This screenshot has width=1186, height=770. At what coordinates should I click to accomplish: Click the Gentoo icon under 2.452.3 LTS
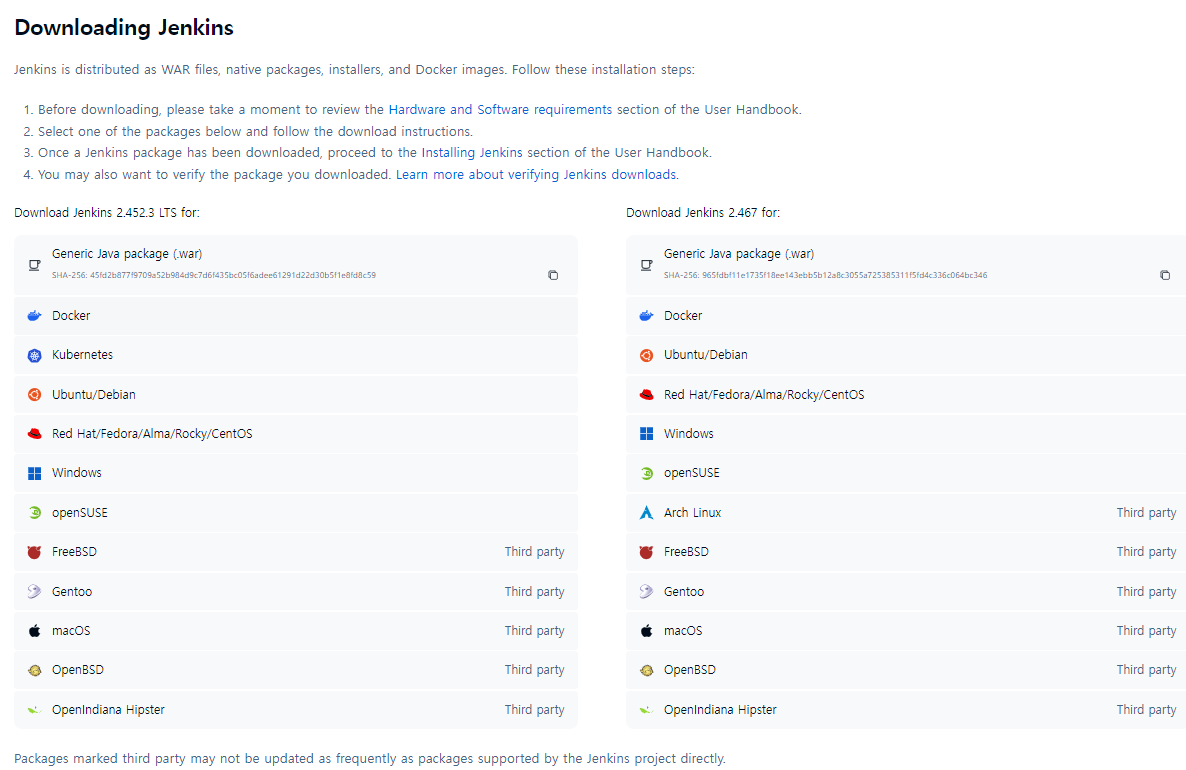click(34, 591)
